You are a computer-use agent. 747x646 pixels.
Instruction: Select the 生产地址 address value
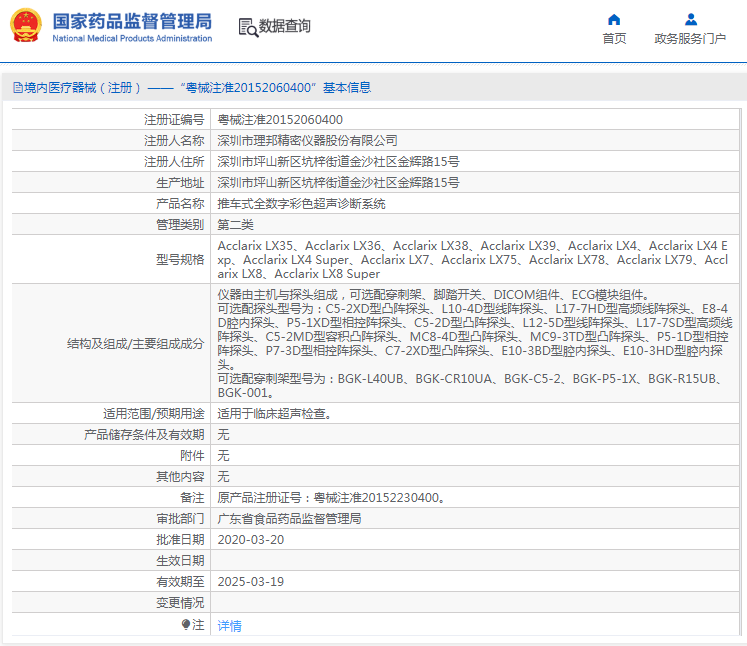pos(338,182)
